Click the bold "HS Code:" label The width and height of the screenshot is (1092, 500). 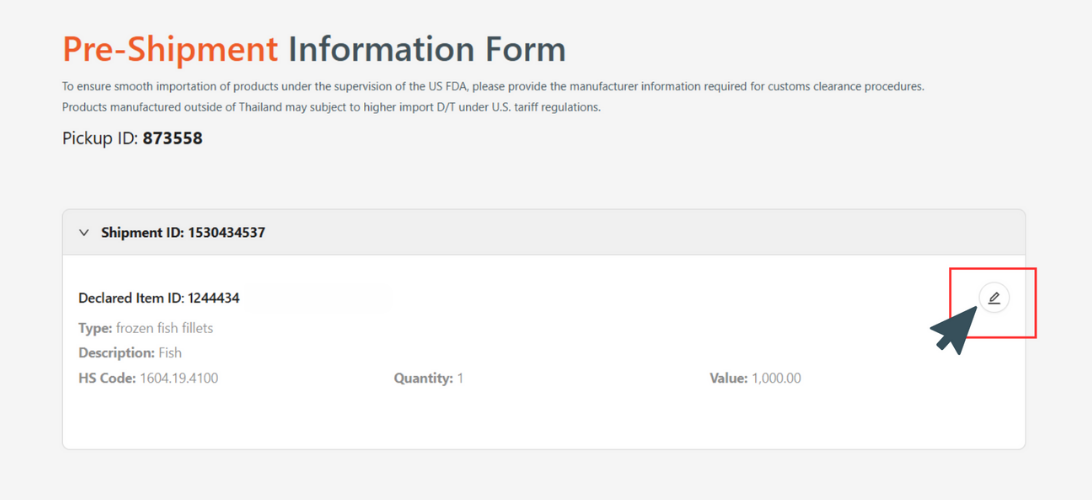click(x=107, y=378)
